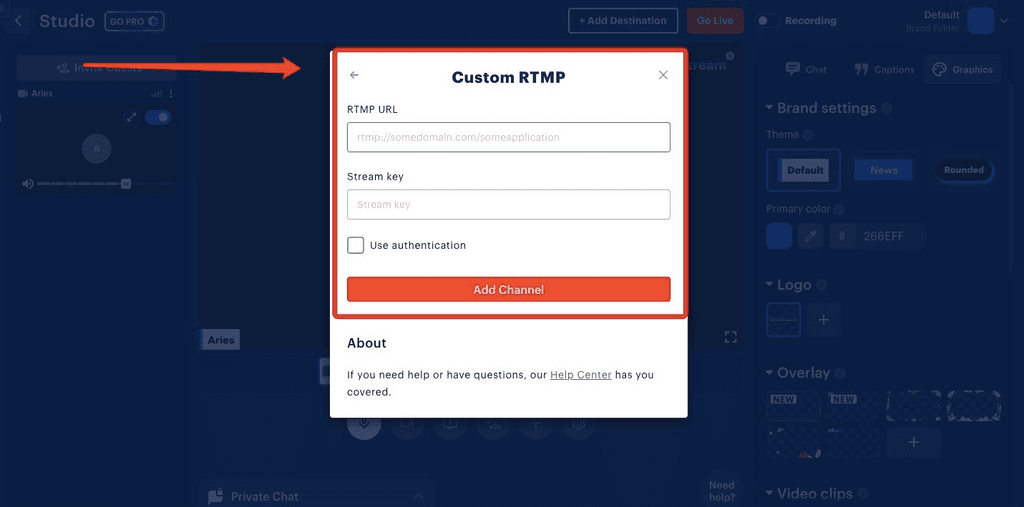Viewport: 1024px width, 507px height.
Task: Switch to the Captions tab
Action: tap(884, 69)
